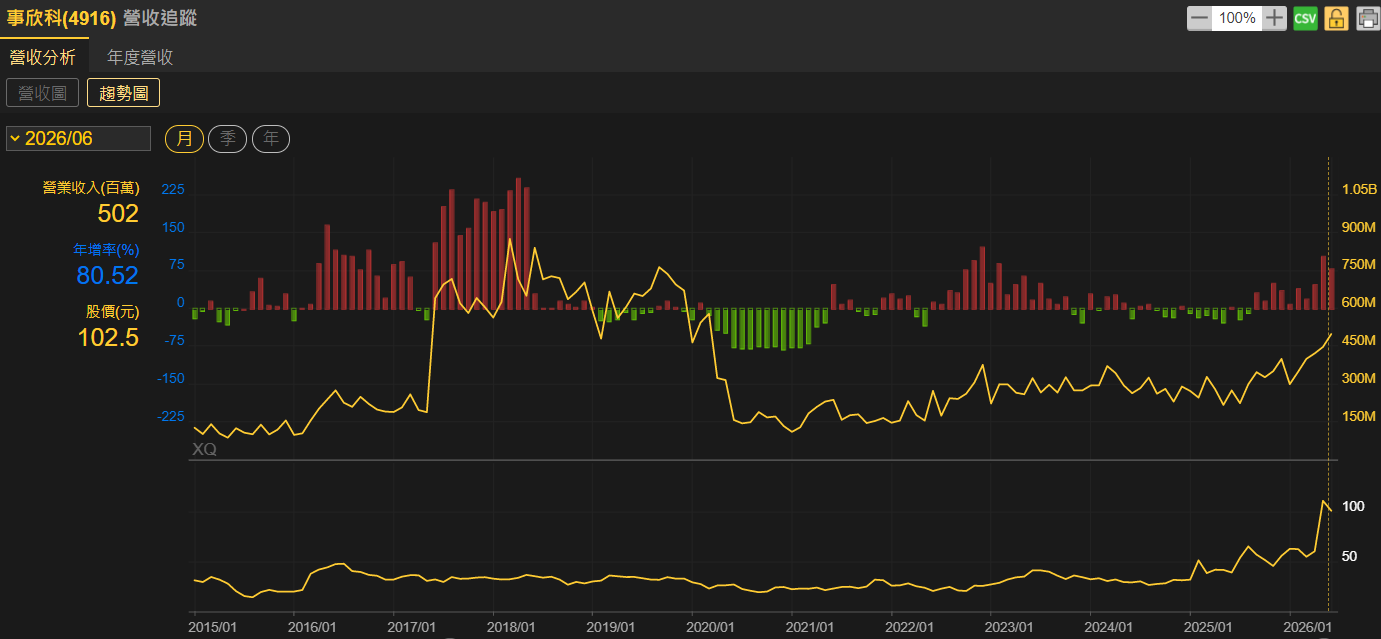Export data with the CSV icon
Image resolution: width=1381 pixels, height=639 pixels.
click(x=1305, y=18)
